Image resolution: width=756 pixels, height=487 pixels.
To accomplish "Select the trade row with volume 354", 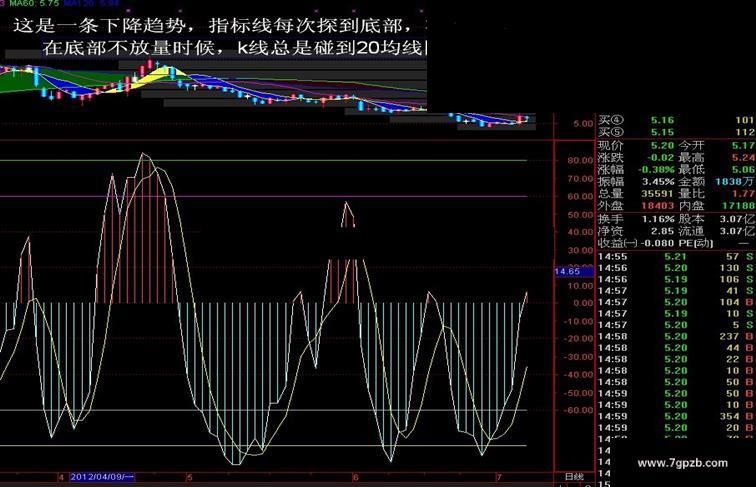I will pyautogui.click(x=676, y=417).
